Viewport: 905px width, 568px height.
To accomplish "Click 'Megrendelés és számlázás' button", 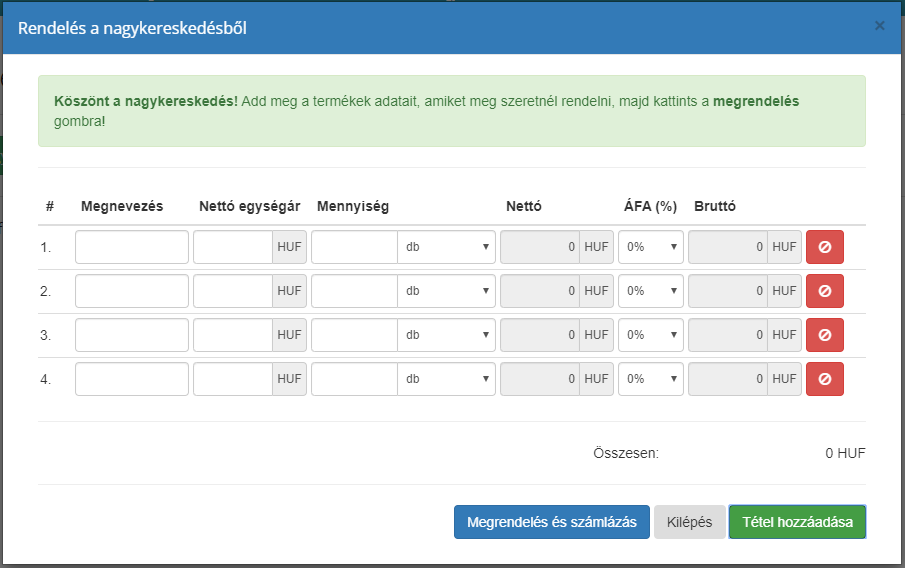I will 551,522.
